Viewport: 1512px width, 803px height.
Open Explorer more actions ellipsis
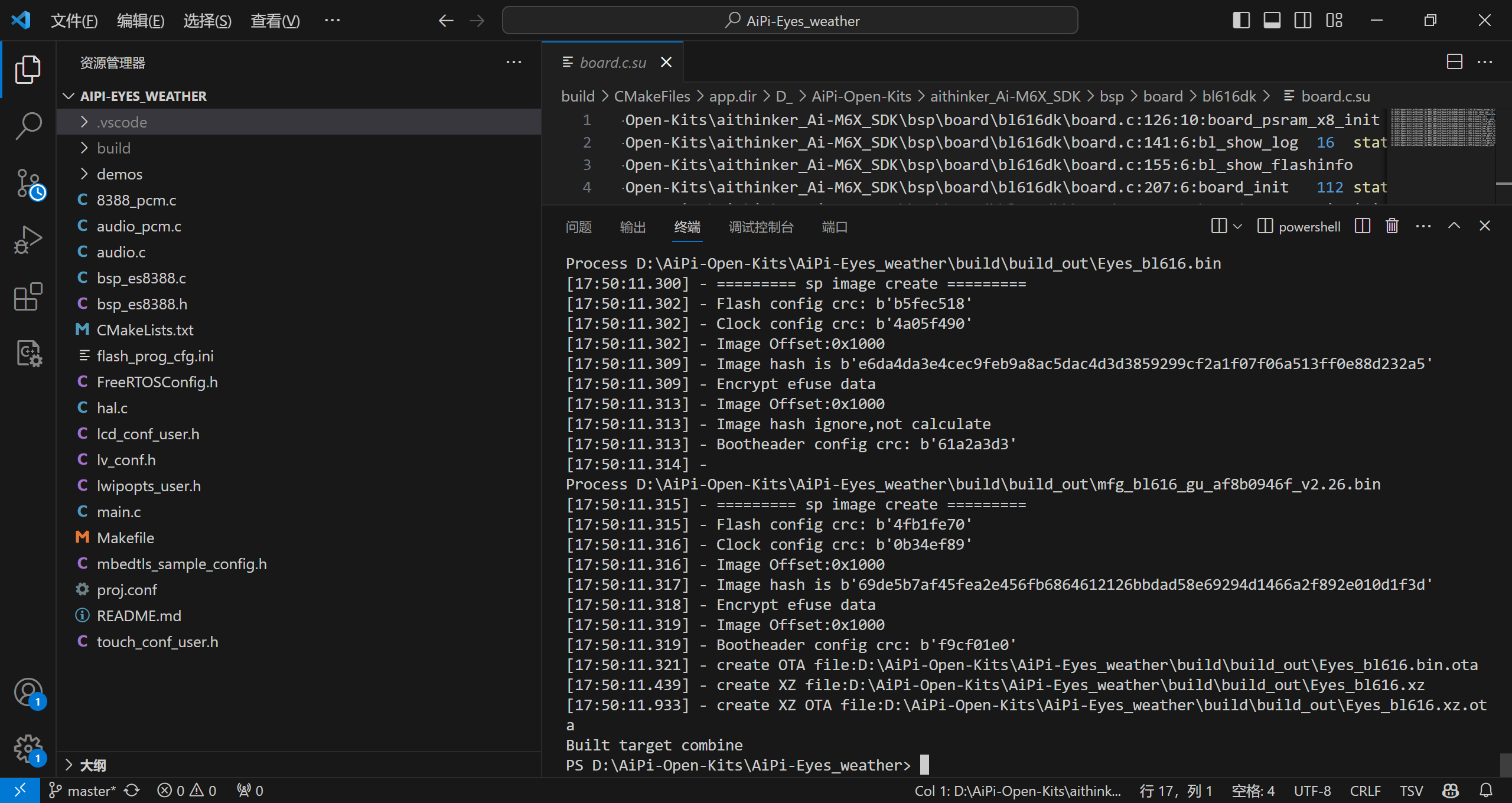click(514, 62)
